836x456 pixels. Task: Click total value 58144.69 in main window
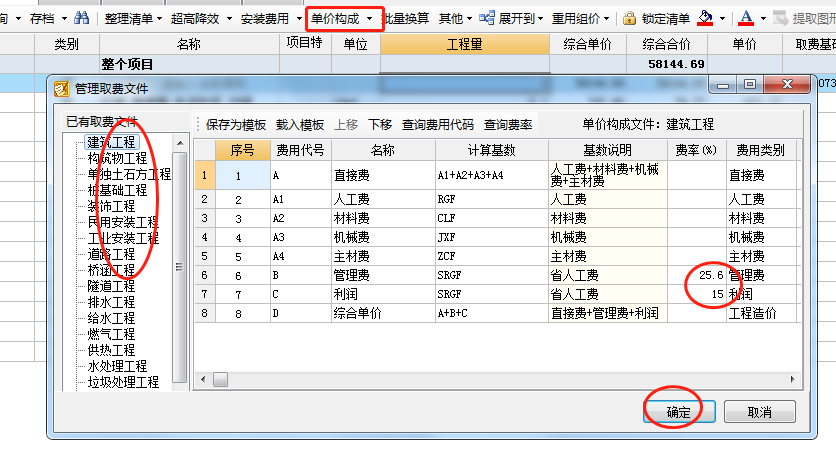[676, 64]
